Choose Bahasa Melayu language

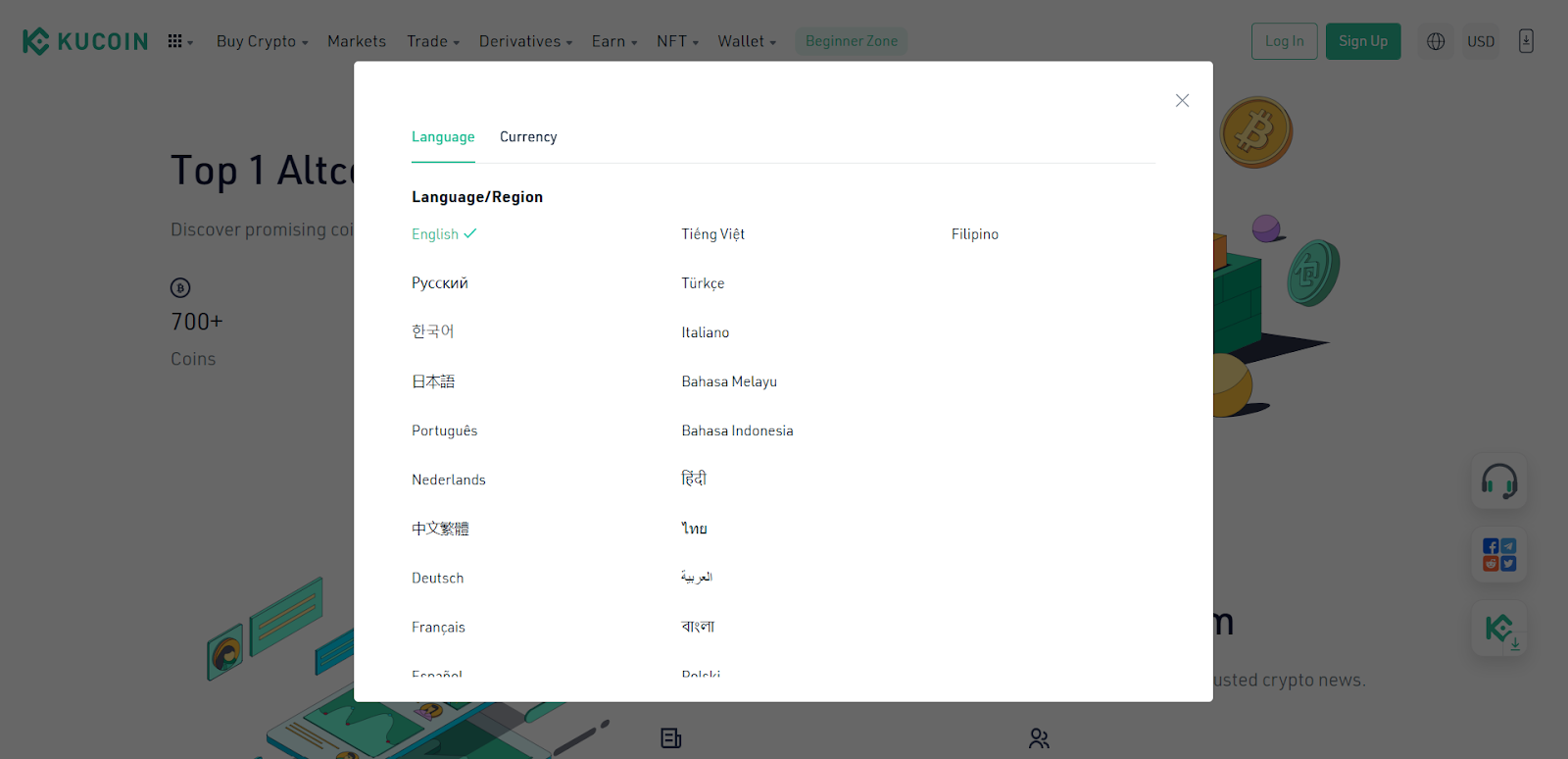[729, 381]
